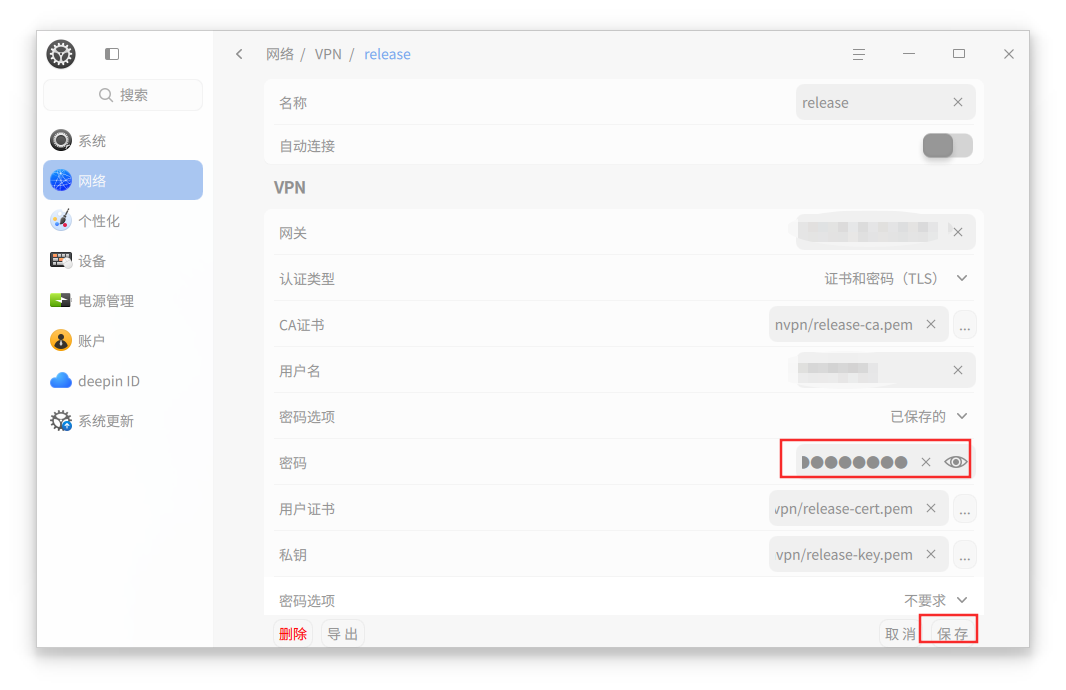Viewport: 1066px width, 690px height.
Task: Clear the 密码 password field
Action: click(926, 462)
